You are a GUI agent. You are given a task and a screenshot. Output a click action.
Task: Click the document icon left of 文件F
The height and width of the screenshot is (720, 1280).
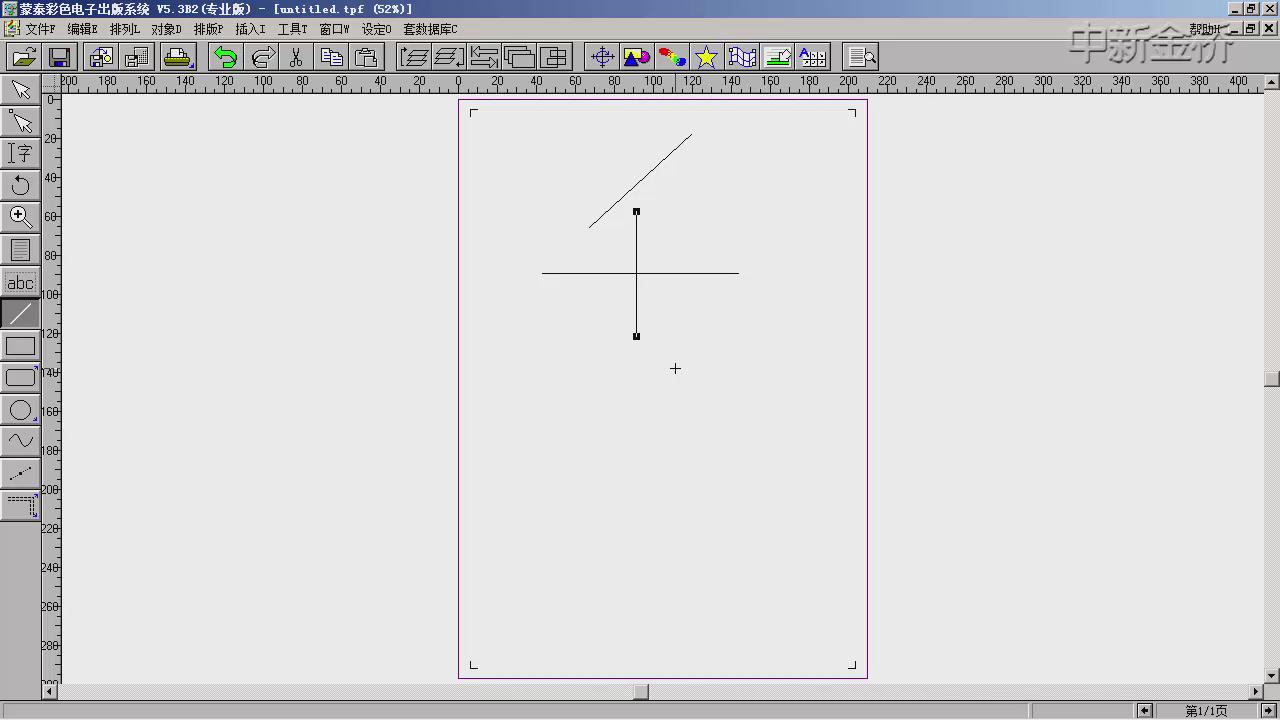11,29
